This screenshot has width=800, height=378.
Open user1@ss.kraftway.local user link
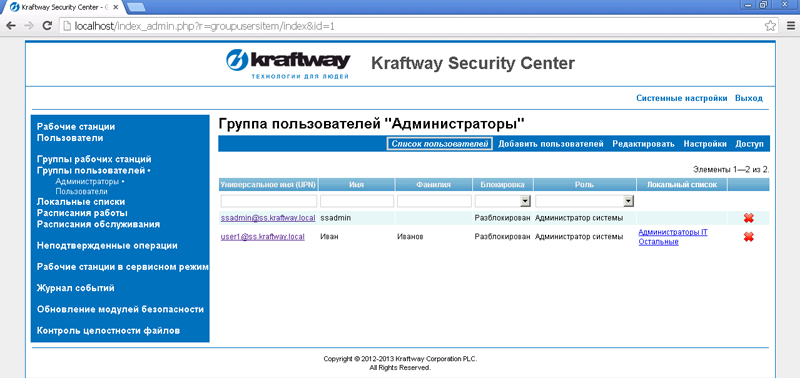tap(263, 237)
